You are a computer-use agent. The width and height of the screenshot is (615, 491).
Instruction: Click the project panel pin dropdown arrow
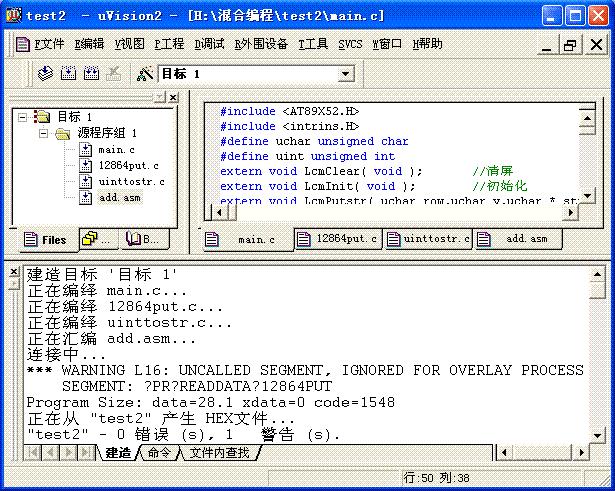(x=160, y=97)
